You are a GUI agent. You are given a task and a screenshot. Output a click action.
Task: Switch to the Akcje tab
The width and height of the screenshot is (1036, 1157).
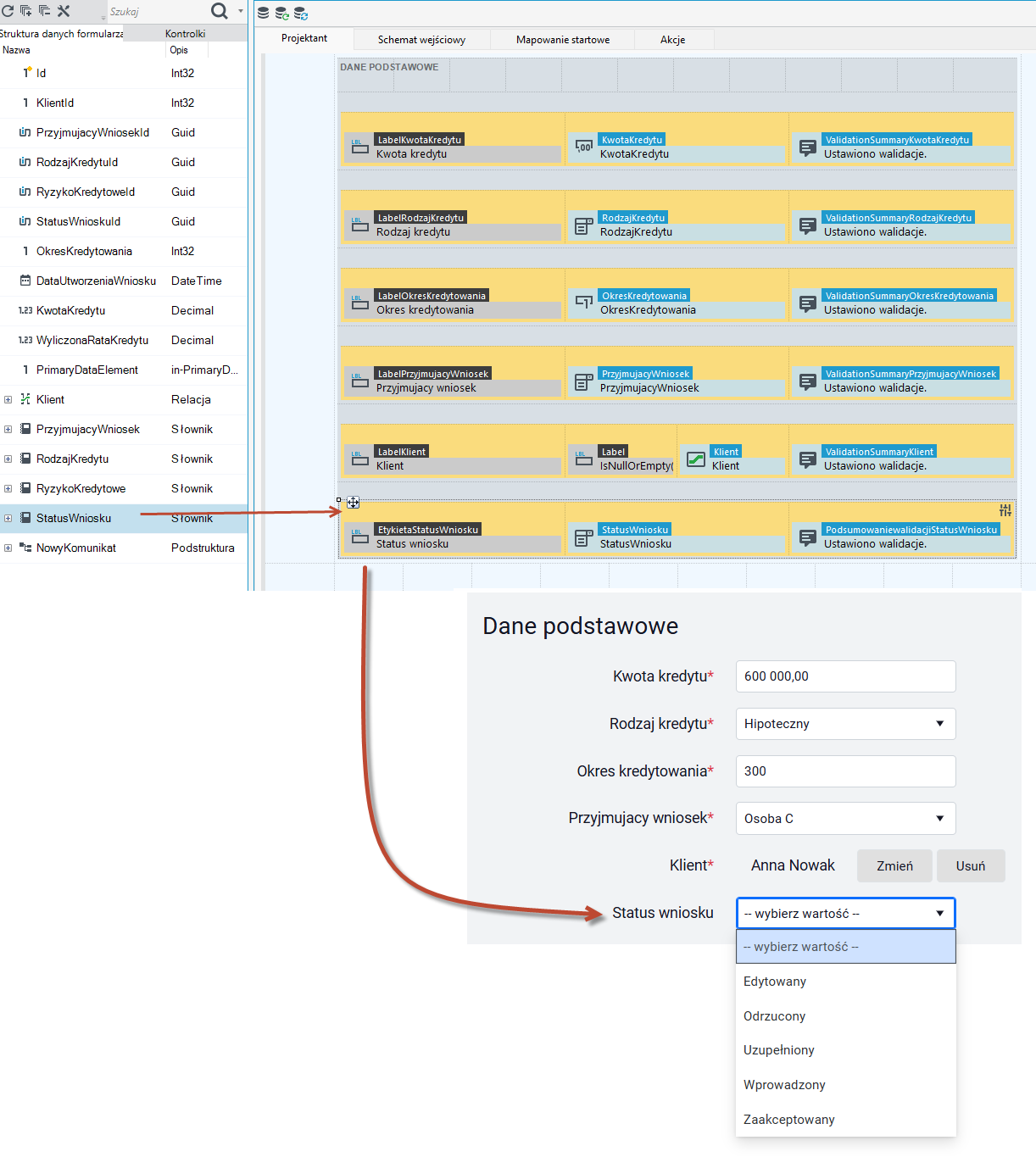tap(673, 40)
